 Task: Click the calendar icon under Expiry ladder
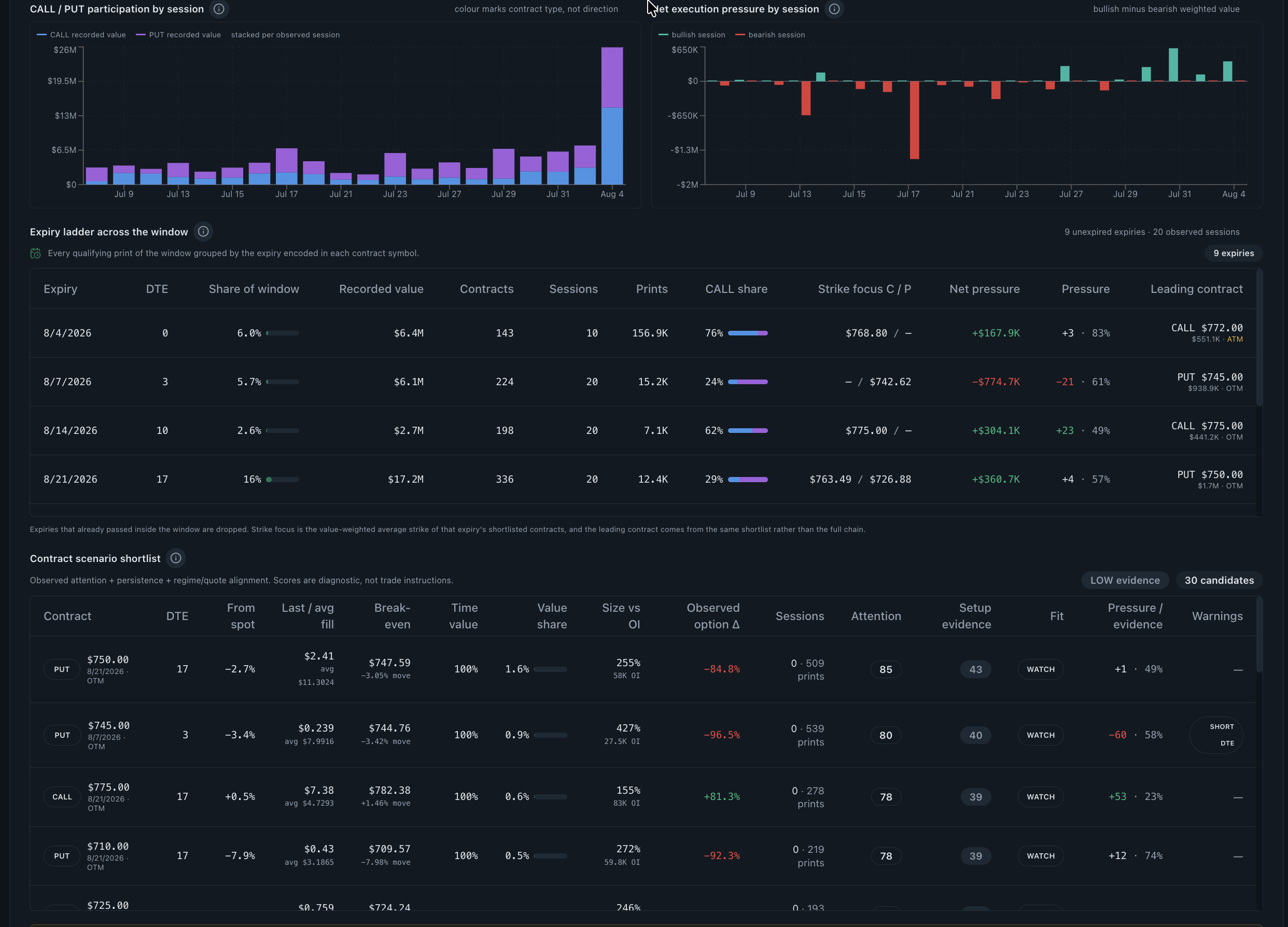pyautogui.click(x=35, y=253)
